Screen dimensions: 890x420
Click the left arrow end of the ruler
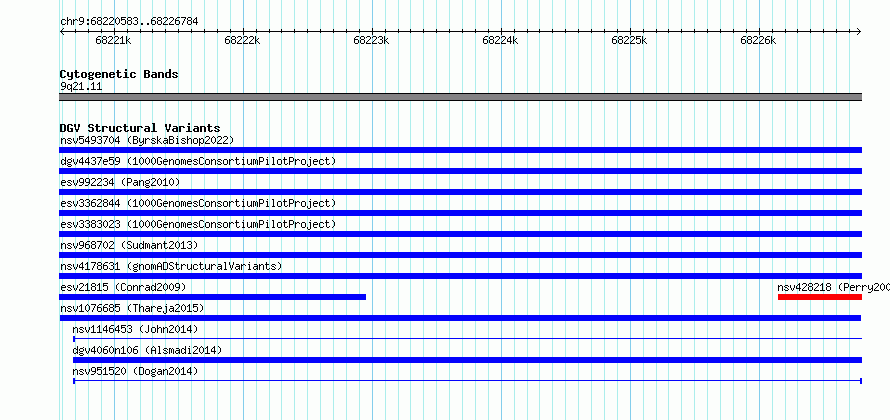pos(62,31)
